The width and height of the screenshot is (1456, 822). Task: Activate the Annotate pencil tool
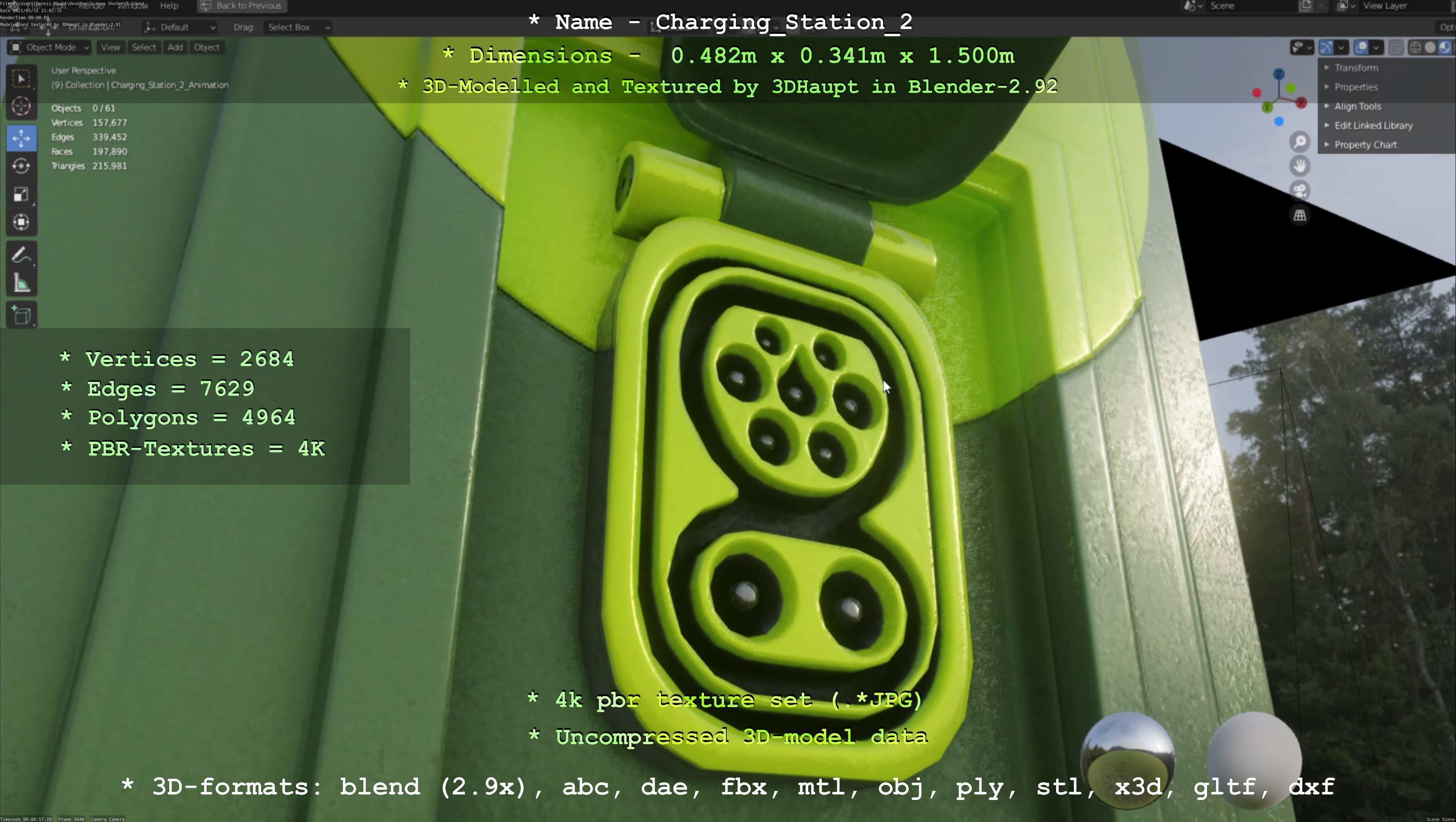click(21, 256)
